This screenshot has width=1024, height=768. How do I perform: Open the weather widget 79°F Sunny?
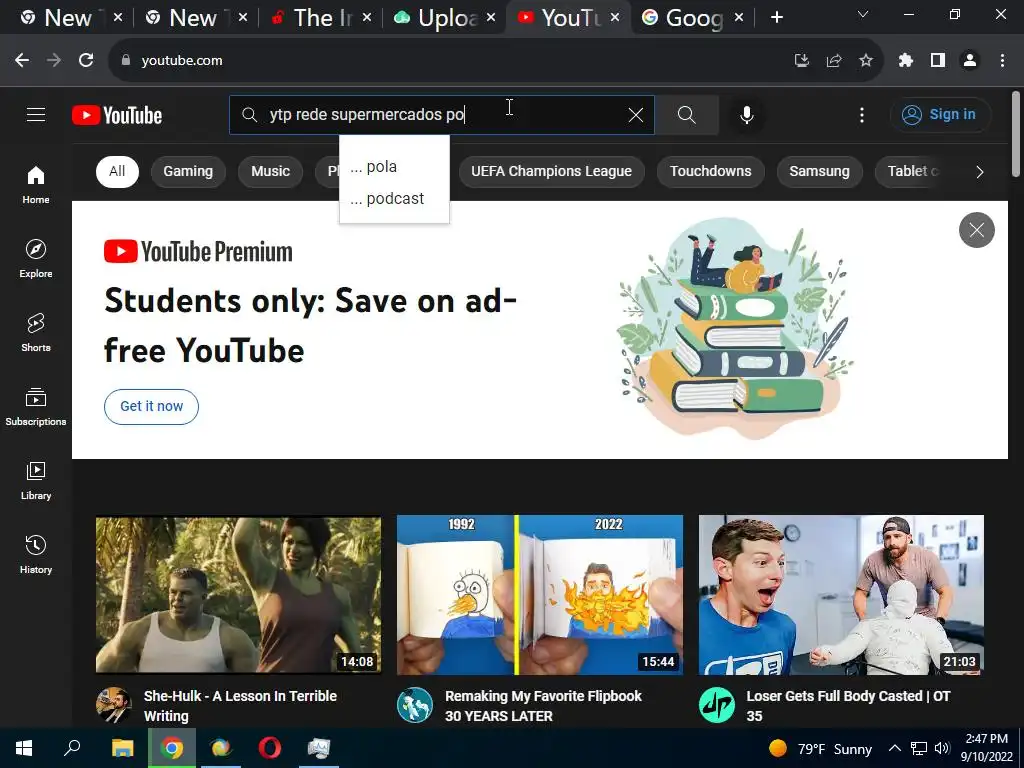pos(820,748)
